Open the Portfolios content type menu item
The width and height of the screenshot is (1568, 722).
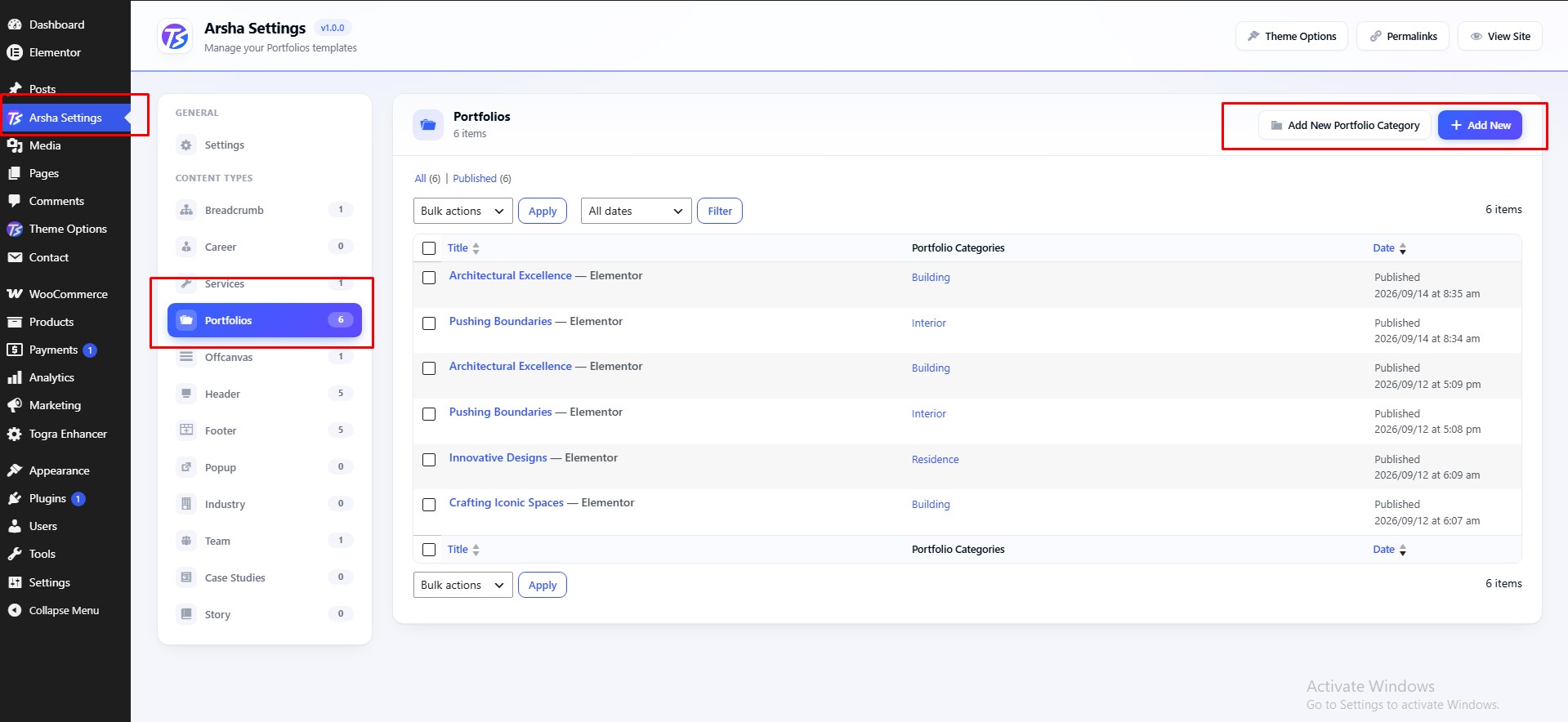click(x=265, y=320)
